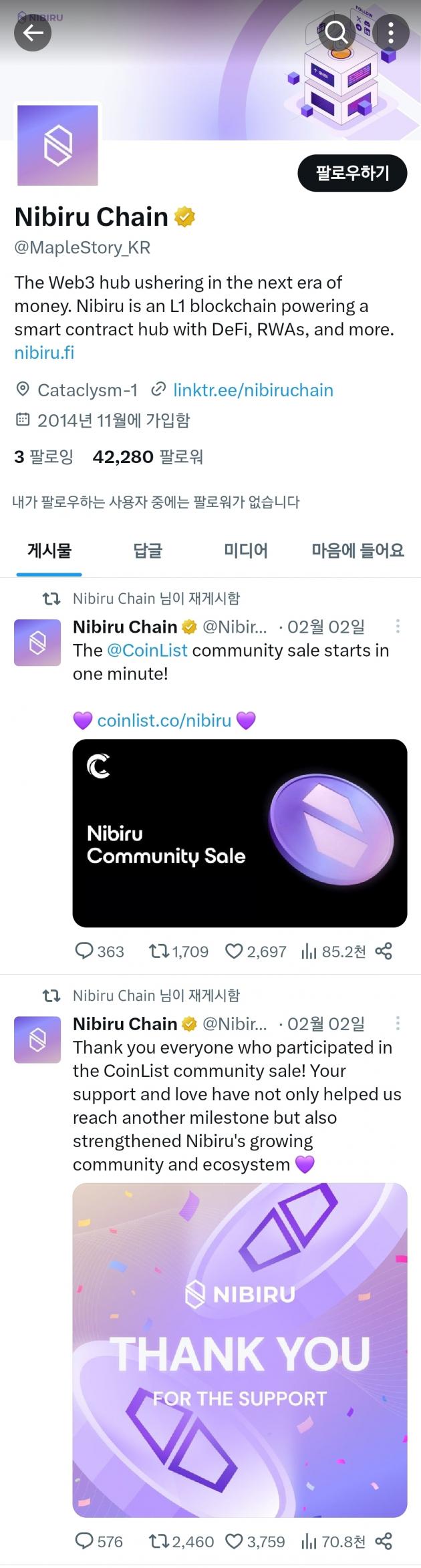The width and height of the screenshot is (421, 1568).
Task: View the Nibiru Chain profile picture
Action: point(57,146)
